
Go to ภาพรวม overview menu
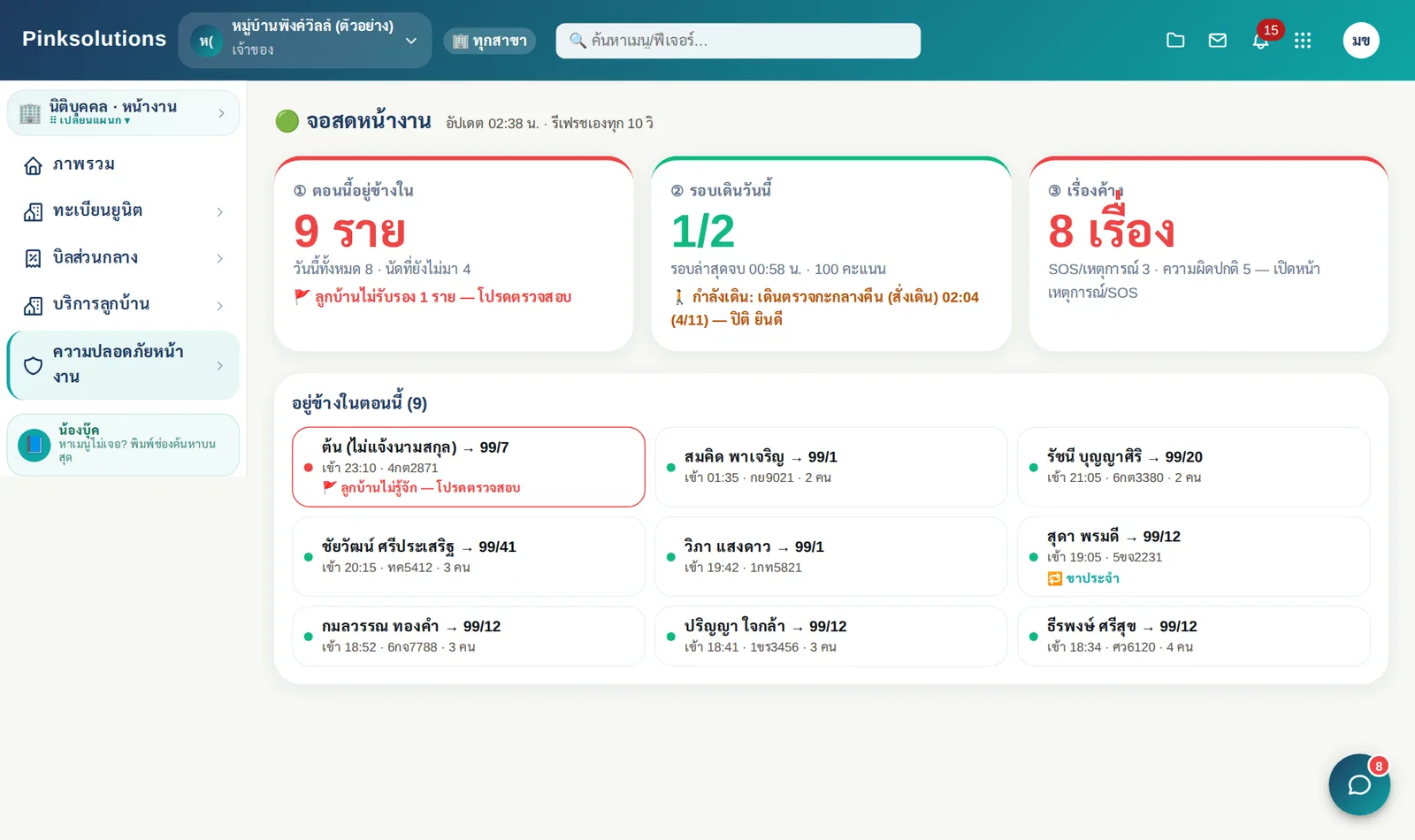point(123,165)
